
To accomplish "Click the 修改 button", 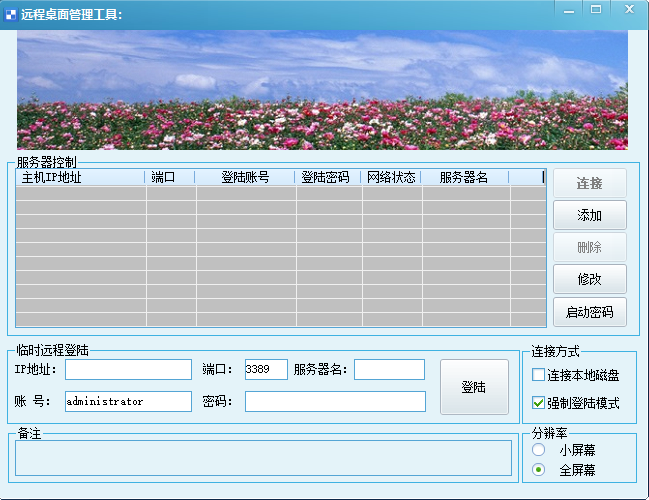I will [589, 279].
